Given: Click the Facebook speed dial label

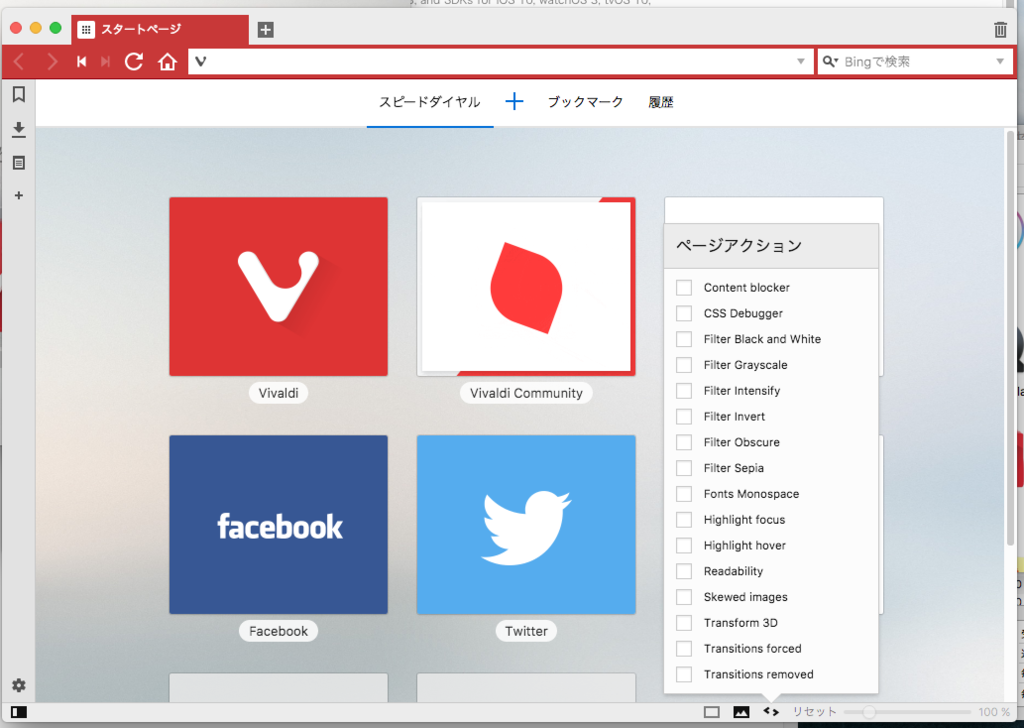Looking at the screenshot, I should [x=278, y=631].
